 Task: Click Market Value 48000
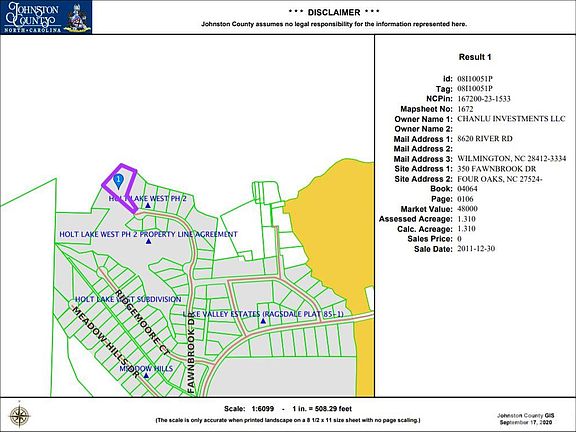467,209
